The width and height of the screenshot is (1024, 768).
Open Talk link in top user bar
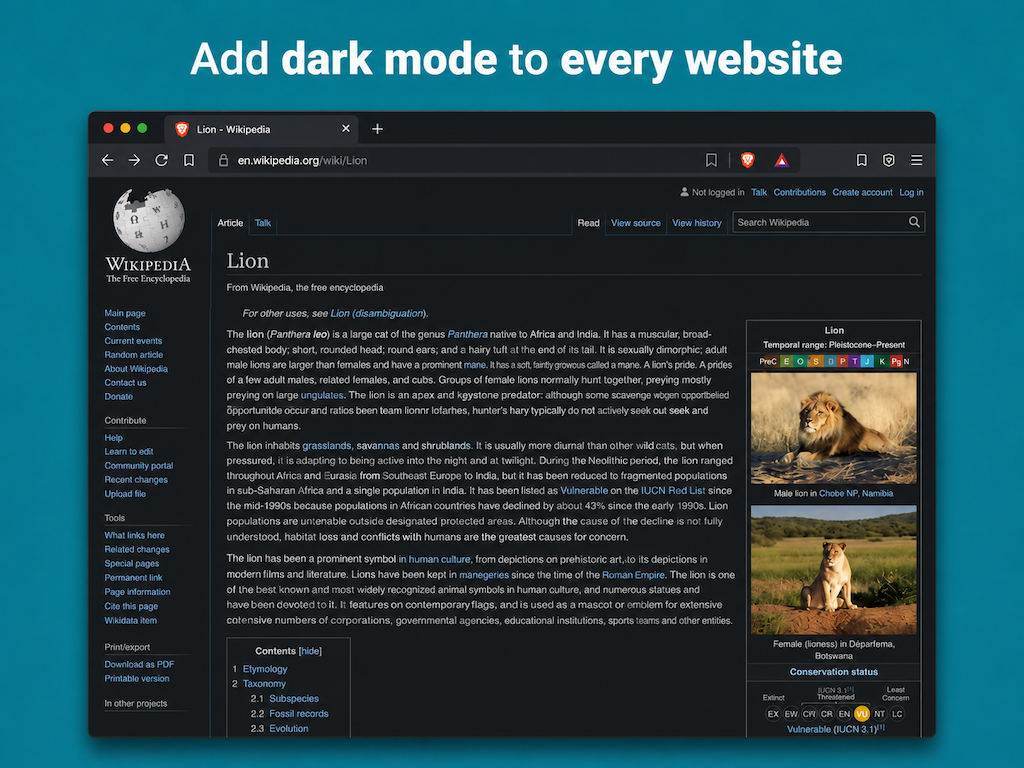(x=759, y=192)
